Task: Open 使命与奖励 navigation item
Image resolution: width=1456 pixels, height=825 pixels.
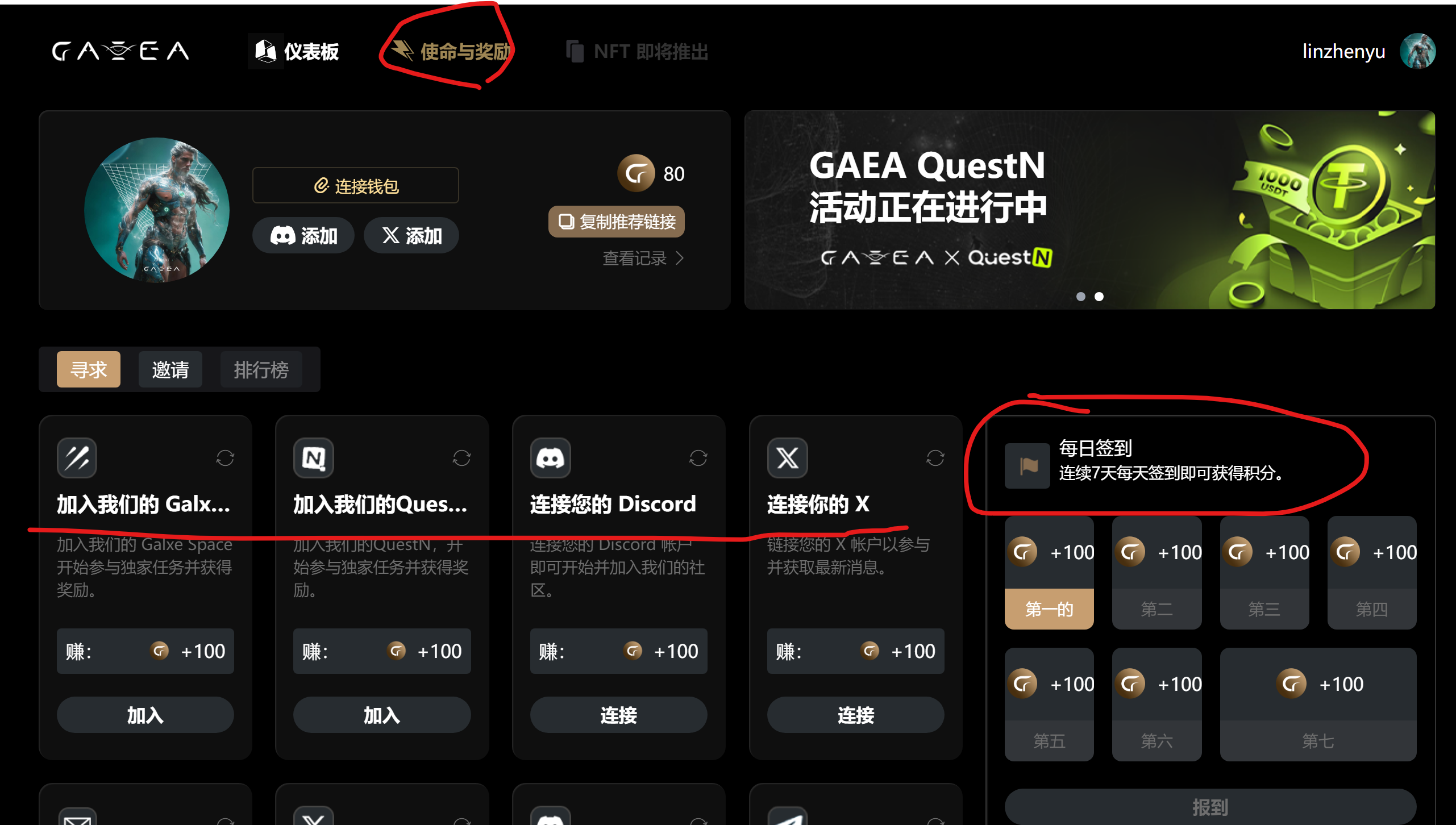Action: 451,51
